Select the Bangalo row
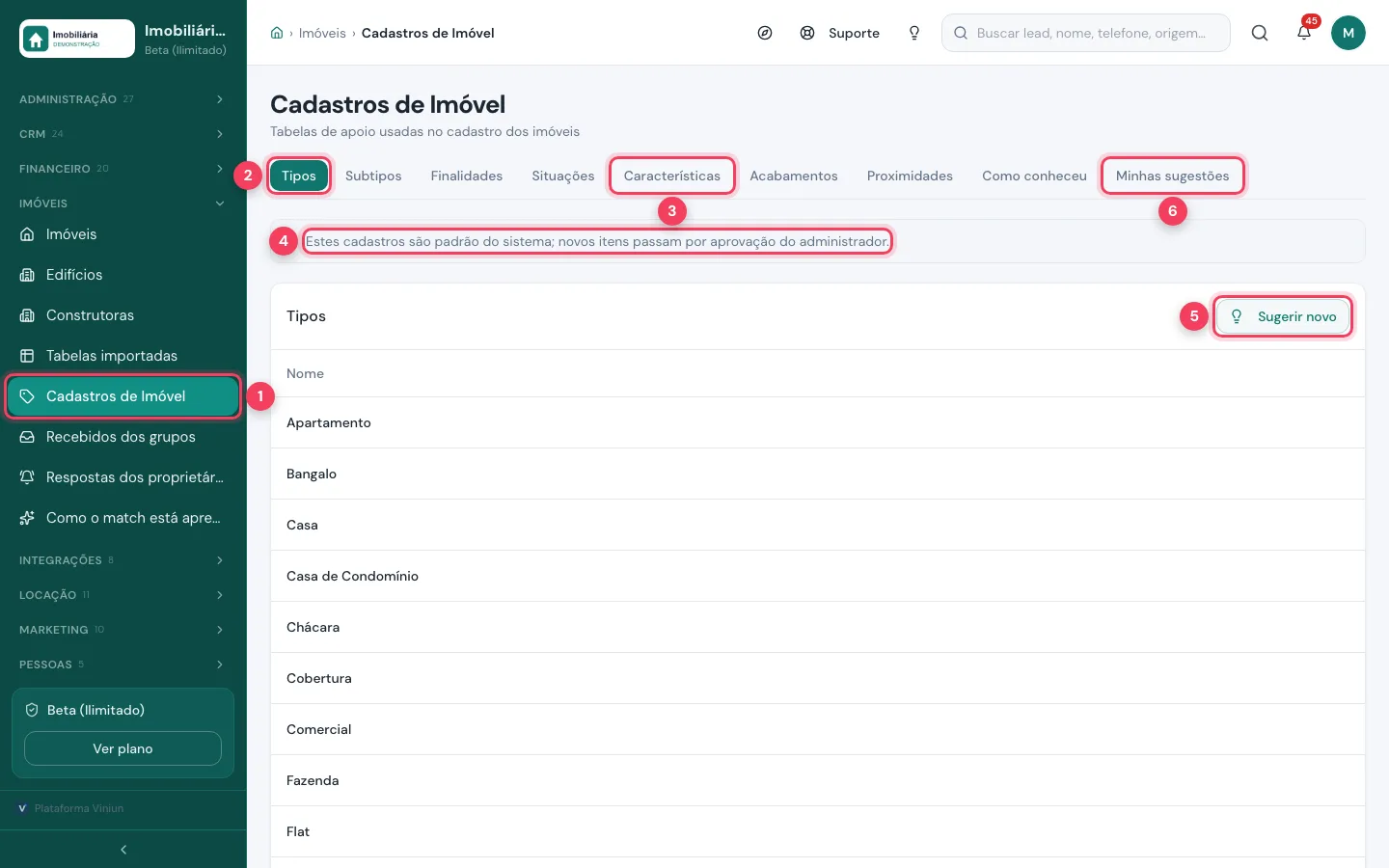This screenshot has height=868, width=1389. 818,474
